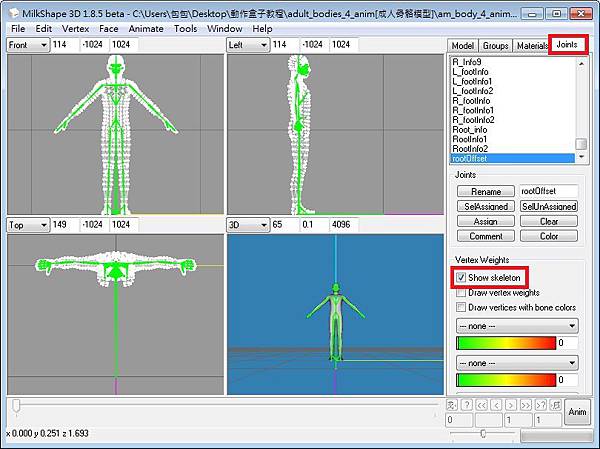This screenshot has width=600, height=449.
Task: Click the joint name field 'rootOffset'
Action: coord(549,191)
